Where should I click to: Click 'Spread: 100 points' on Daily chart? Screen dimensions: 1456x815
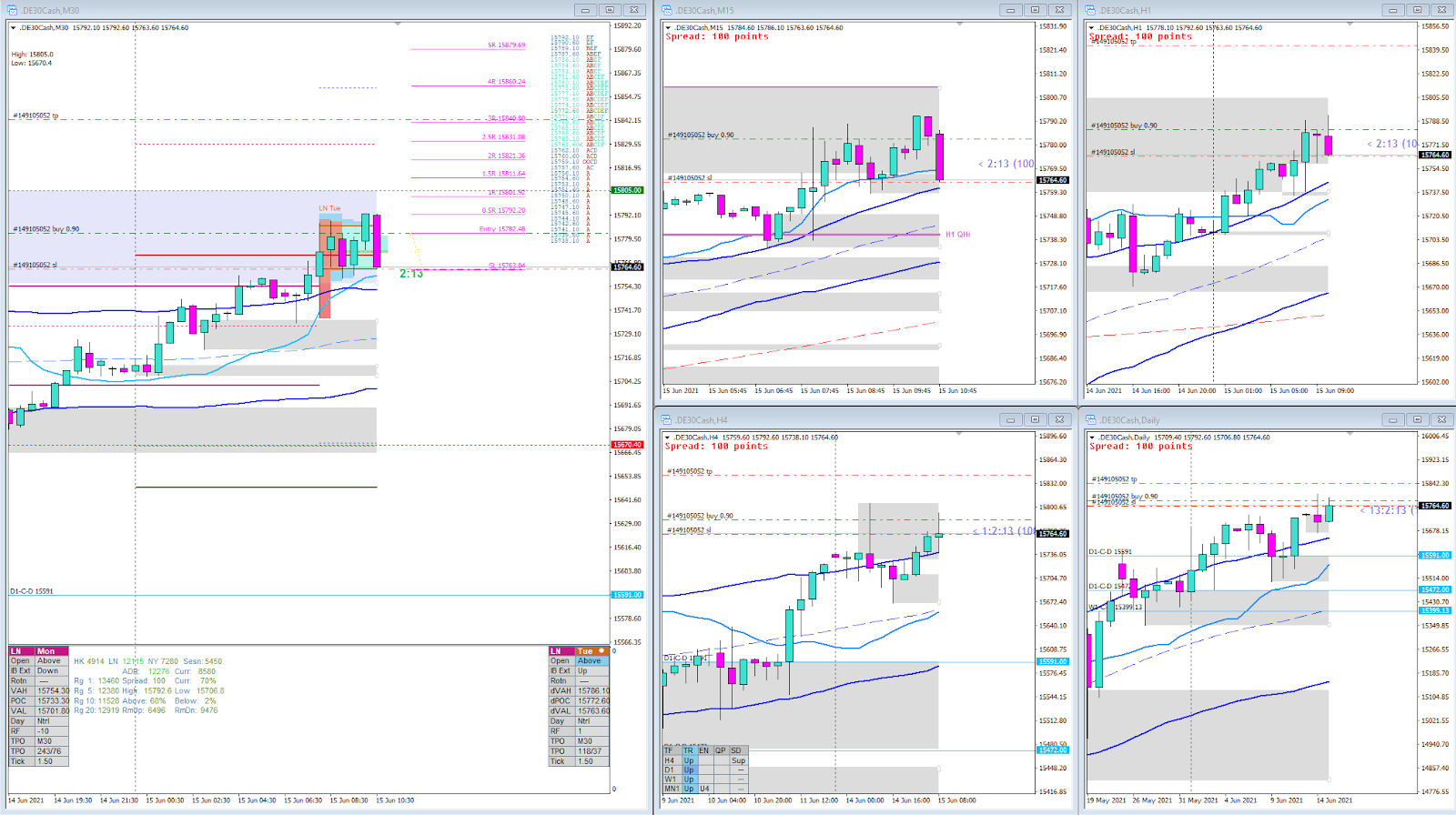pos(1140,447)
